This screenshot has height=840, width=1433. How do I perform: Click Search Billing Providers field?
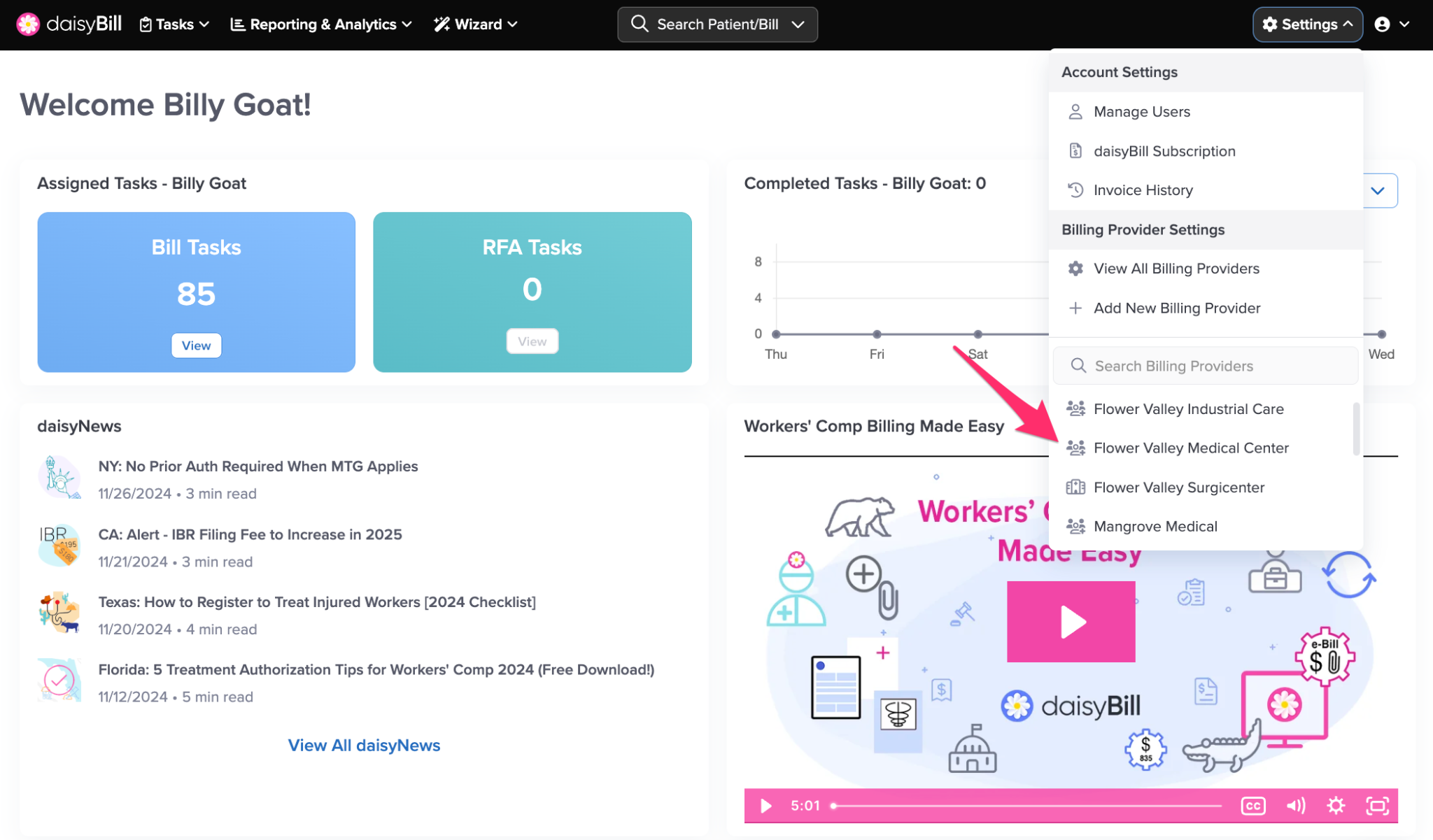click(x=1206, y=366)
